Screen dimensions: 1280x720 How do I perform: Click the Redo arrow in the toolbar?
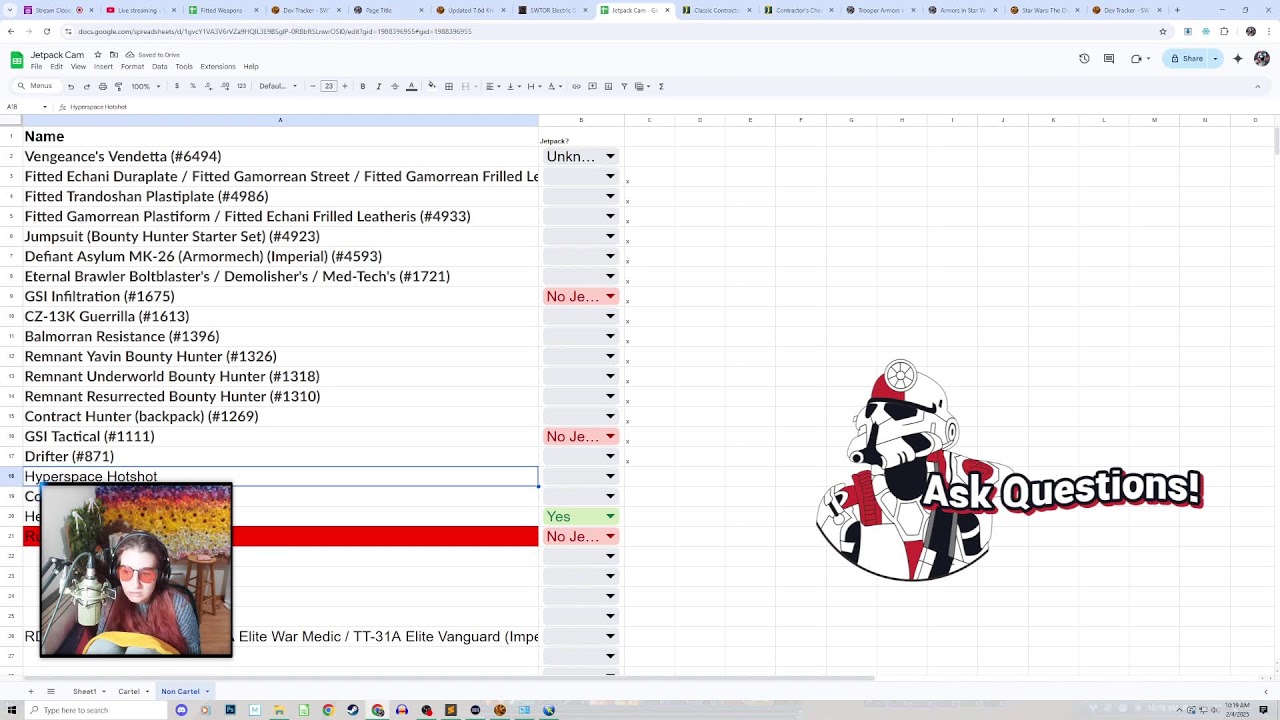click(x=86, y=86)
